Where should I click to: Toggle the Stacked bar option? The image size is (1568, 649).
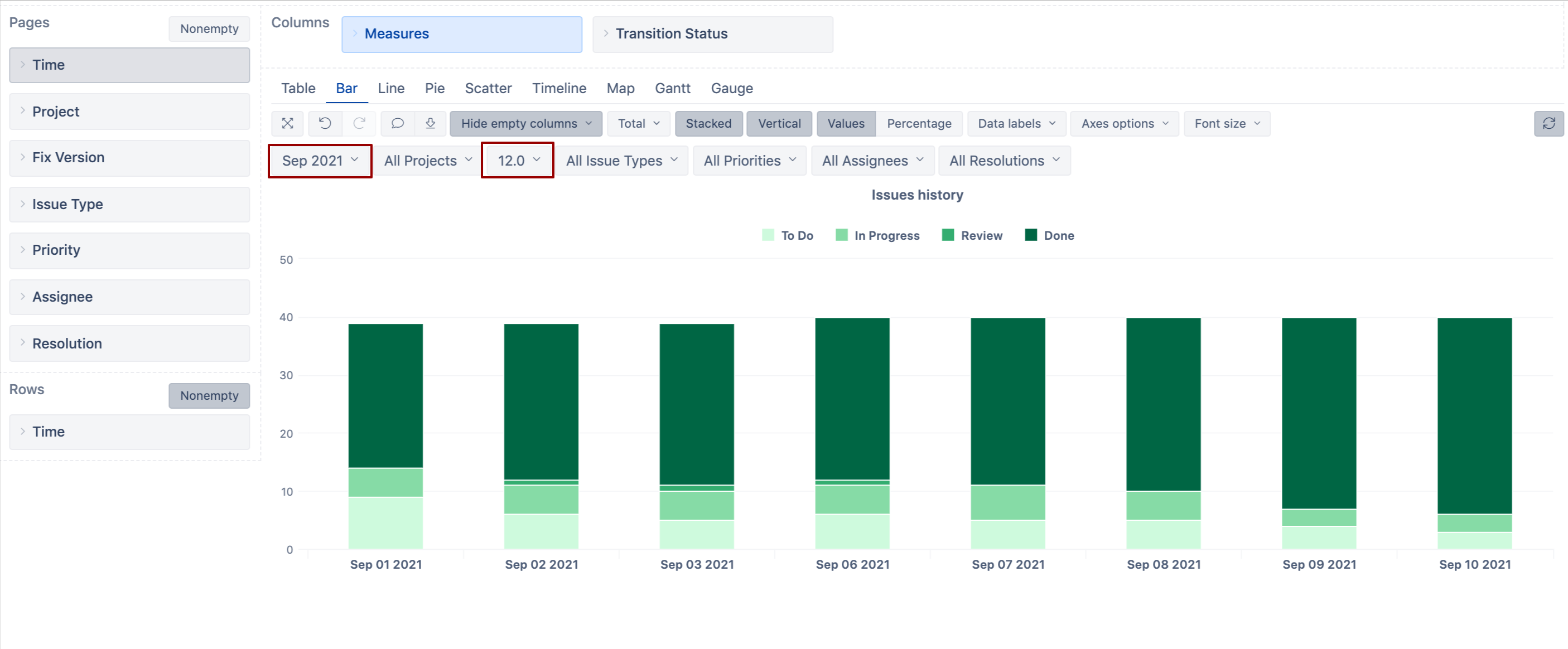[x=708, y=123]
